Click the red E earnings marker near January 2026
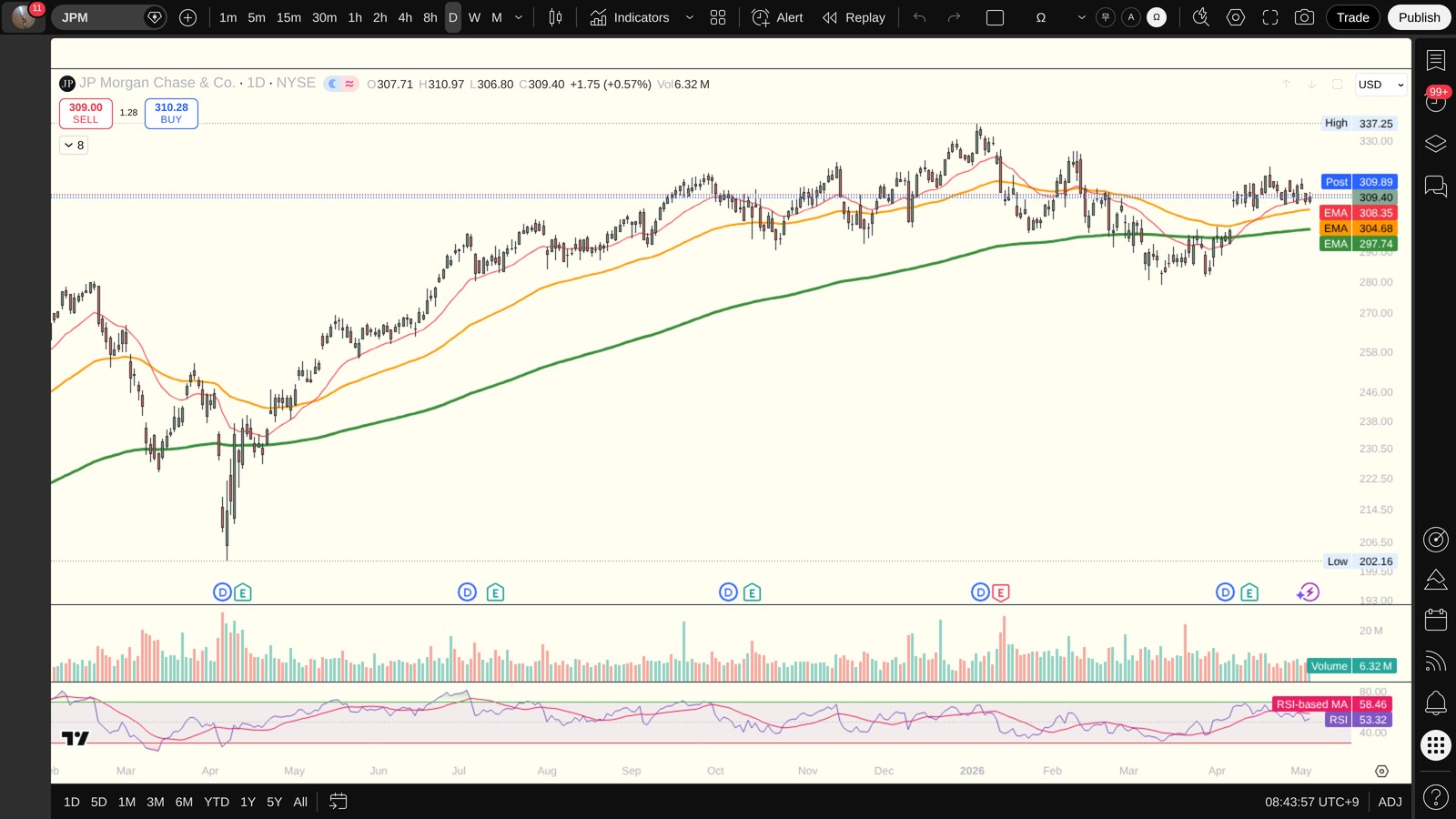 coord(1000,592)
